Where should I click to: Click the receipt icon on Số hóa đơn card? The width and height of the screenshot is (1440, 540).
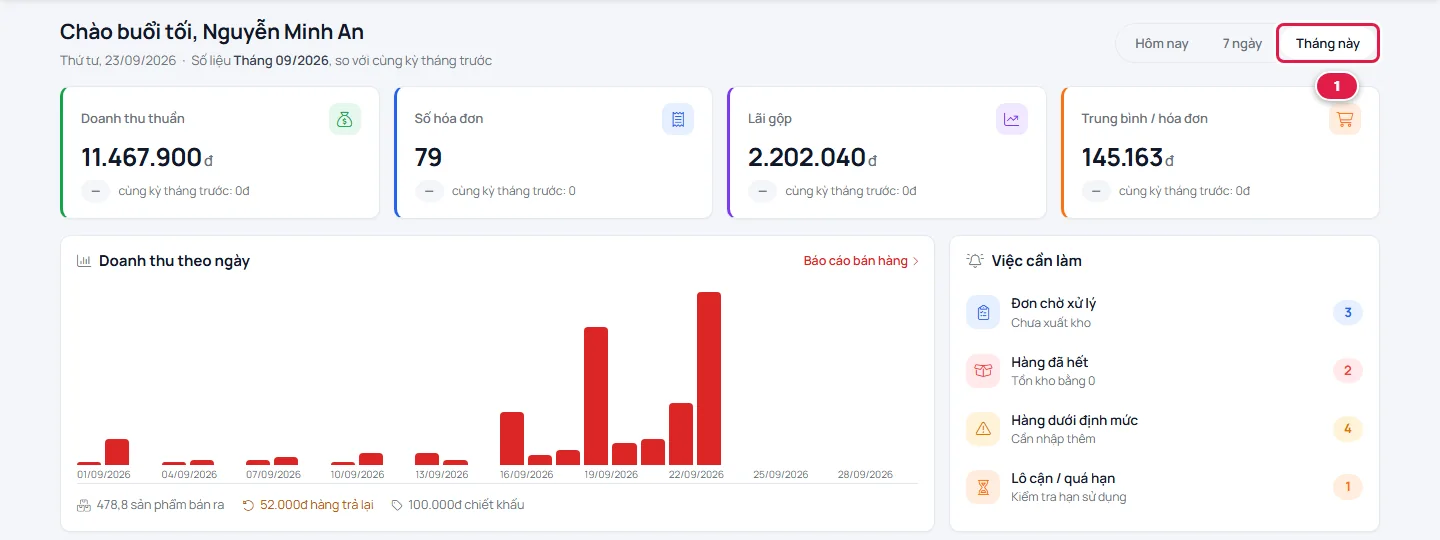coord(678,119)
